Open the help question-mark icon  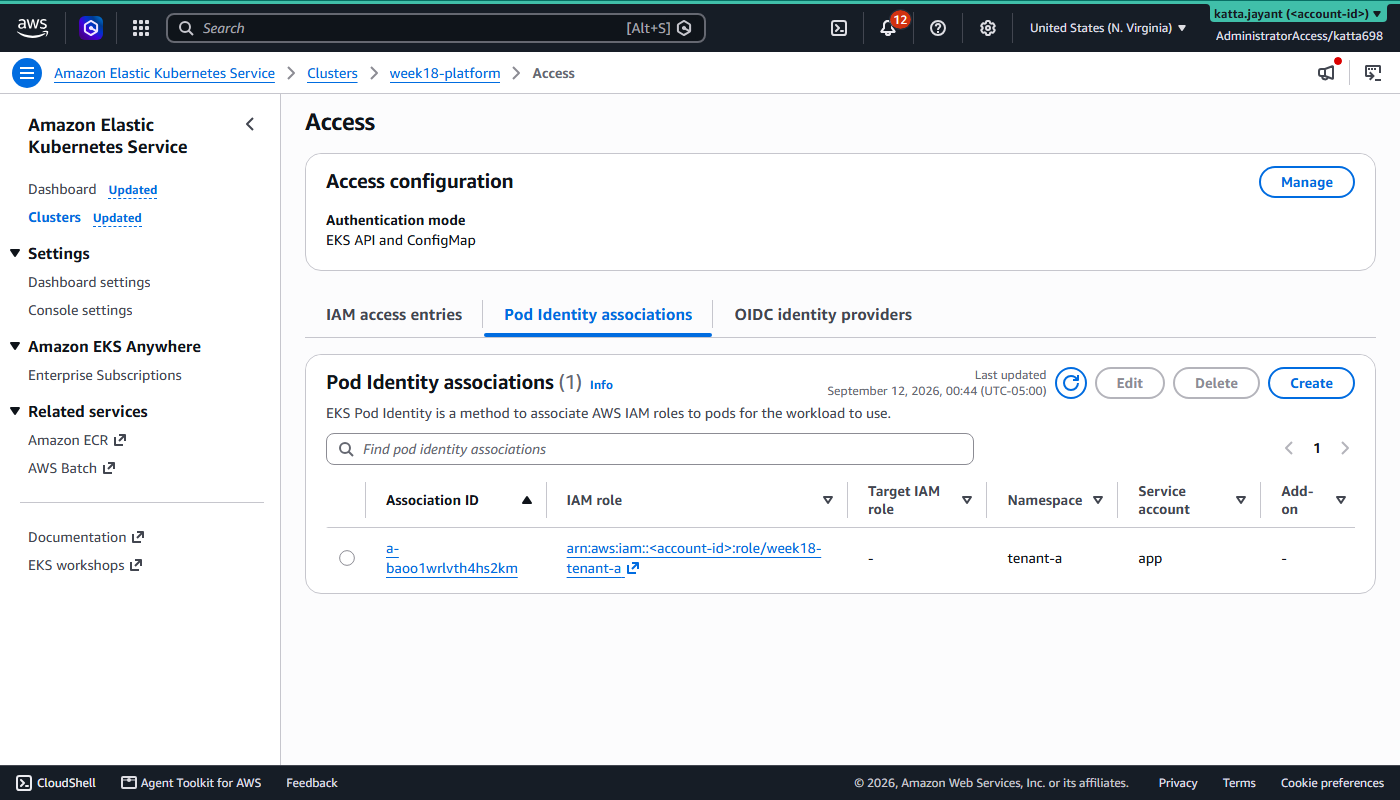[938, 28]
